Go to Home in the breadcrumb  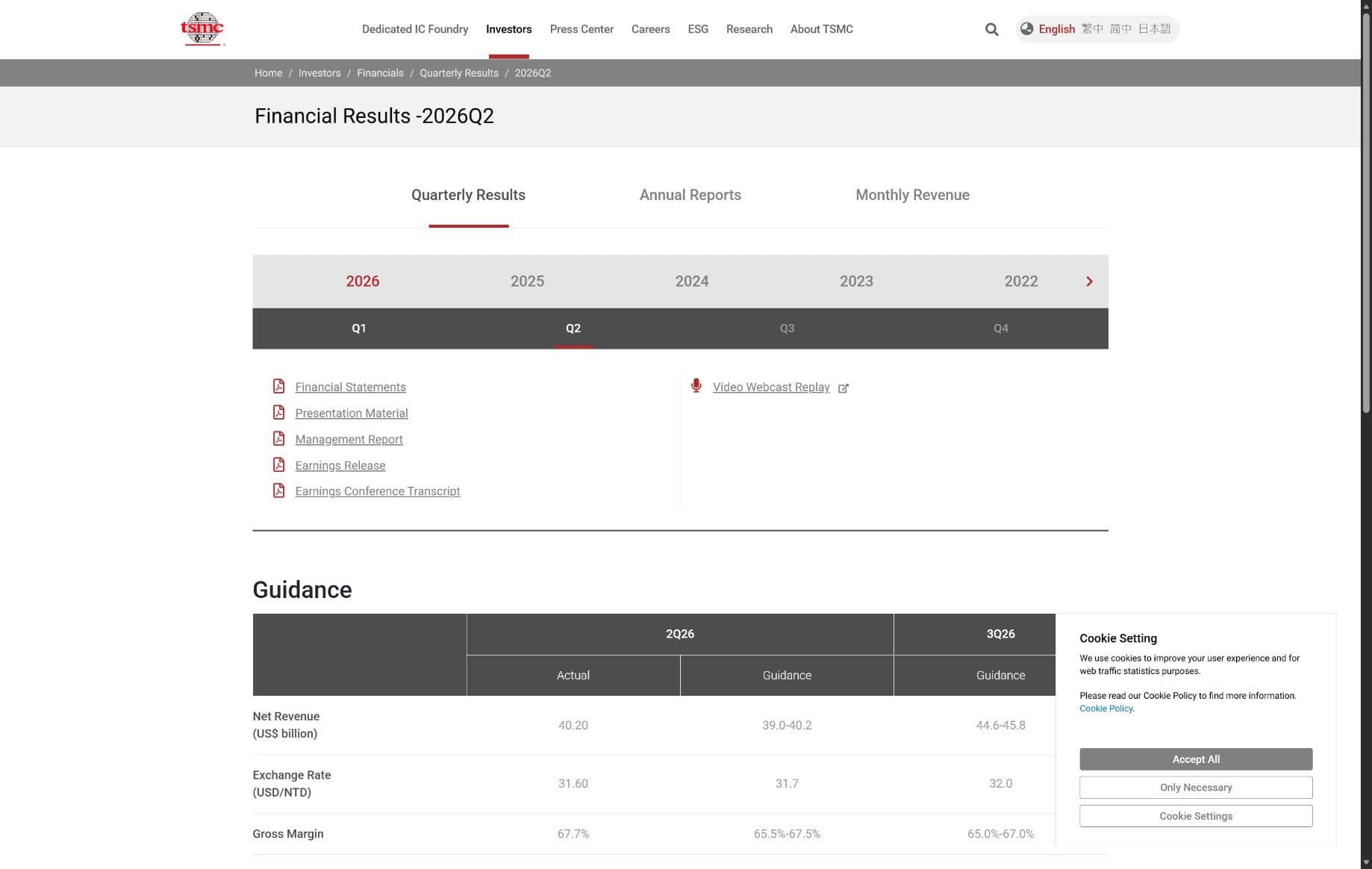point(268,73)
